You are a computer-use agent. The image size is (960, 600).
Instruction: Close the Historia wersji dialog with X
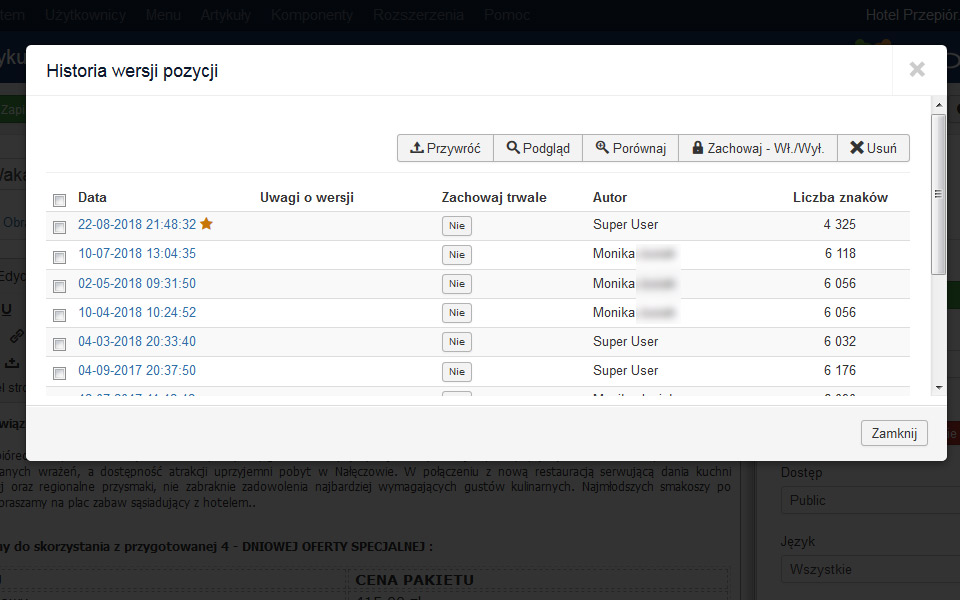click(917, 69)
